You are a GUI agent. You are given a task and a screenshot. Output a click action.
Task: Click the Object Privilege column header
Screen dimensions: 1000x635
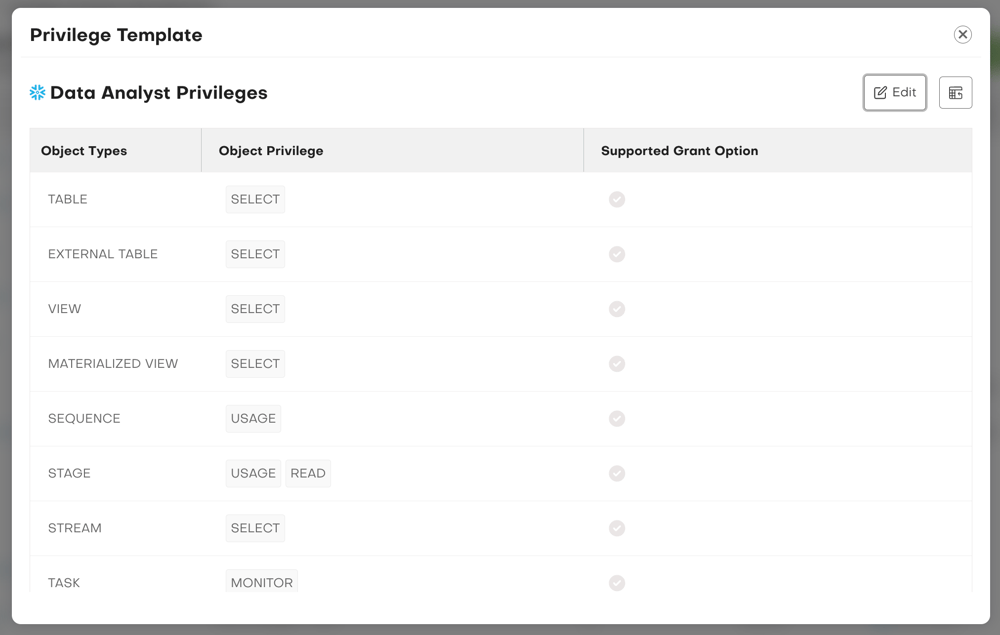(x=271, y=151)
